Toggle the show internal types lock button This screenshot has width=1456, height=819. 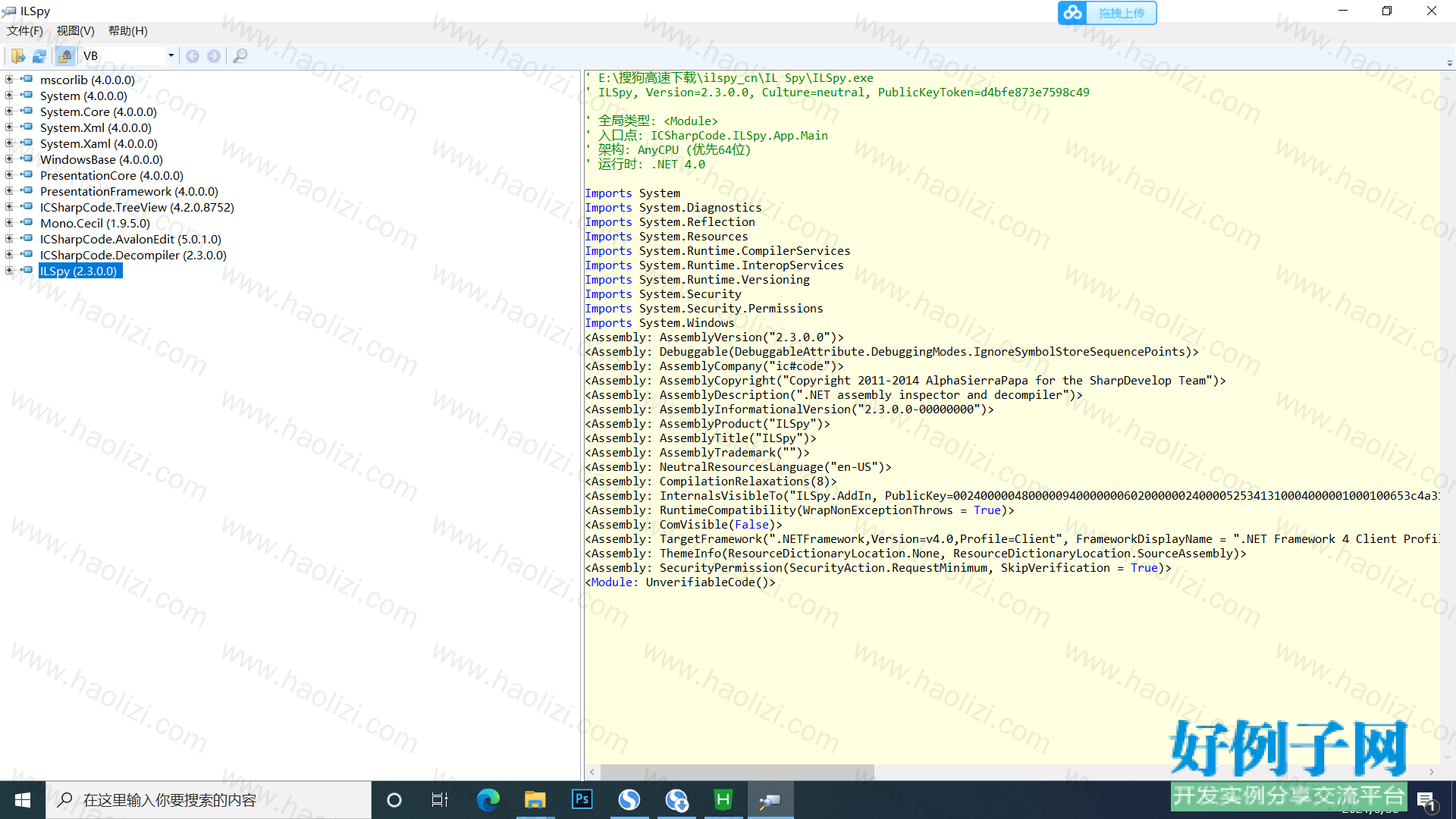pyautogui.click(x=65, y=56)
